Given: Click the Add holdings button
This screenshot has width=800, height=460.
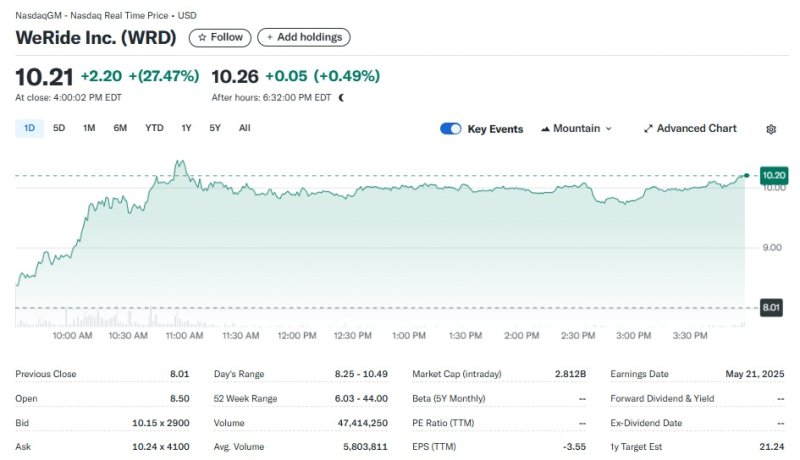Looking at the screenshot, I should [303, 37].
